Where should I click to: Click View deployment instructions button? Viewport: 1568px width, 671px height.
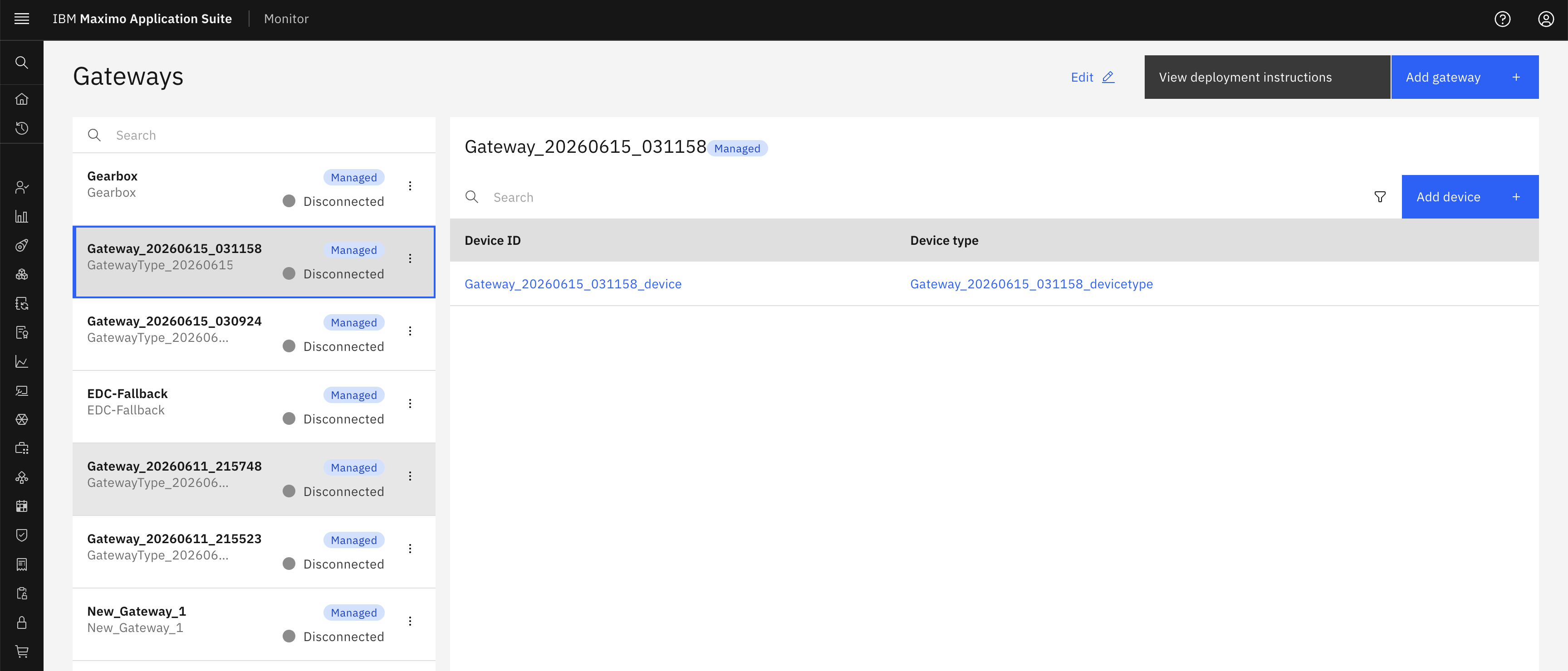pyautogui.click(x=1267, y=77)
